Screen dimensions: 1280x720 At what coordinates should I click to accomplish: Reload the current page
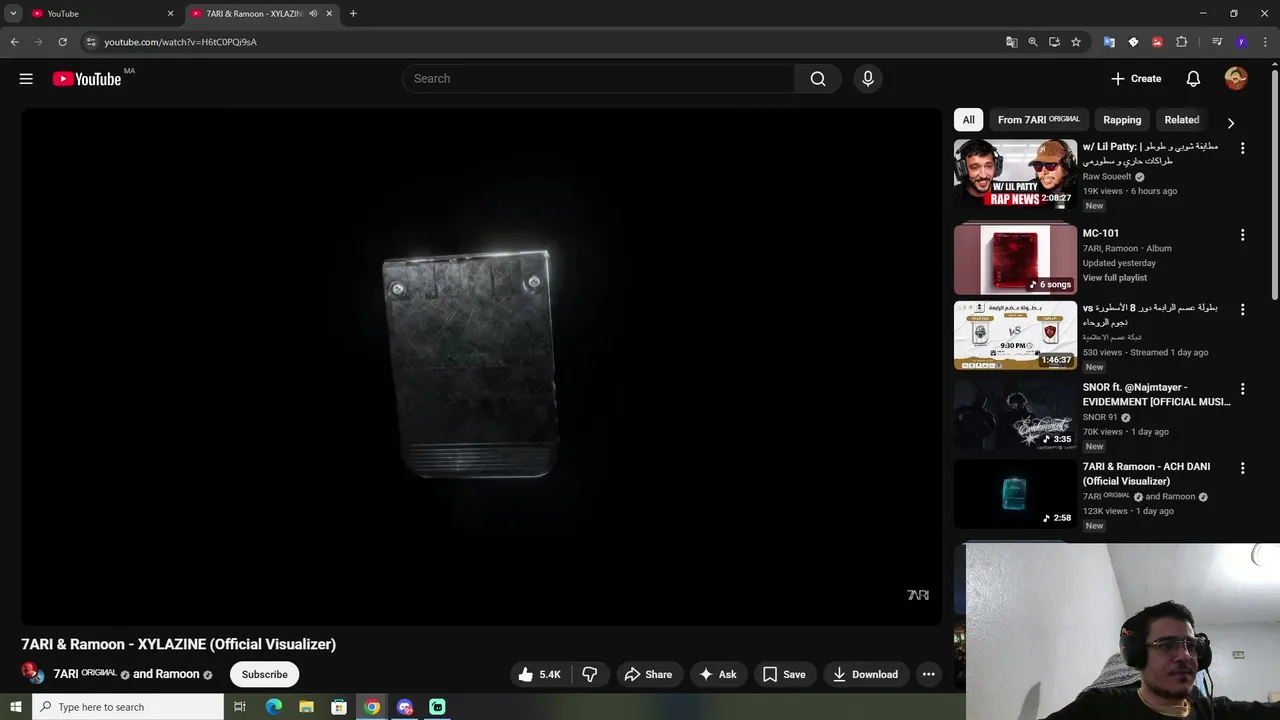(x=62, y=42)
